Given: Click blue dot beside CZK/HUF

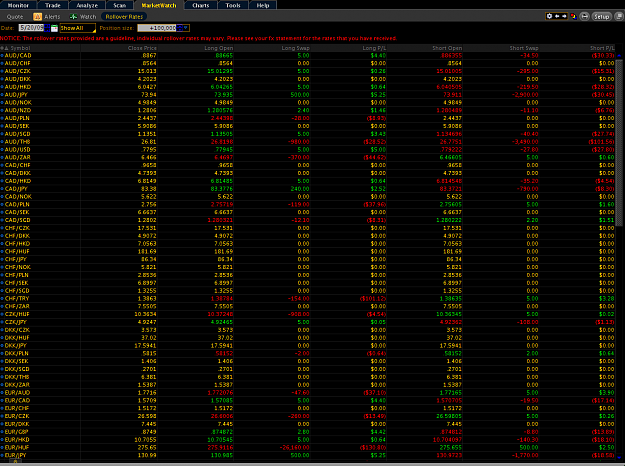Looking at the screenshot, I should pyautogui.click(x=2, y=315).
